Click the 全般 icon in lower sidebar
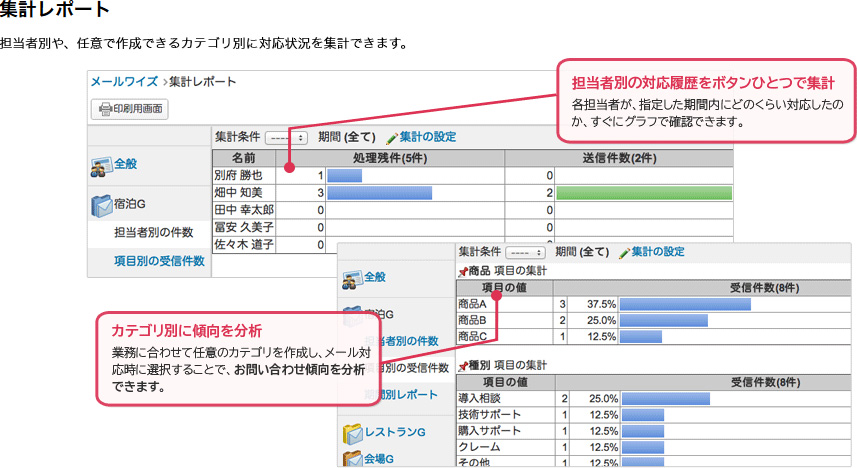 [350, 277]
